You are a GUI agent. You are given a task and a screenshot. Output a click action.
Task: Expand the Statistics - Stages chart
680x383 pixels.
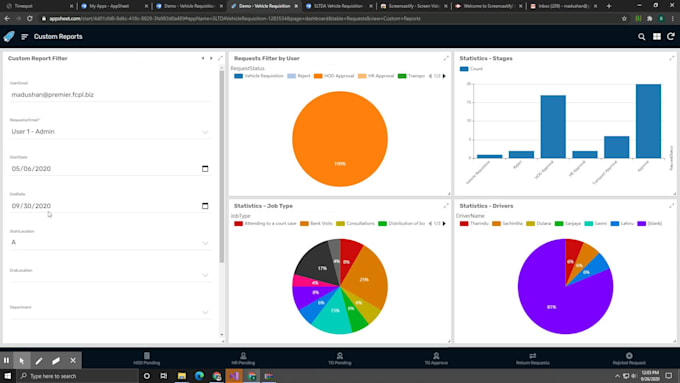pos(671,58)
